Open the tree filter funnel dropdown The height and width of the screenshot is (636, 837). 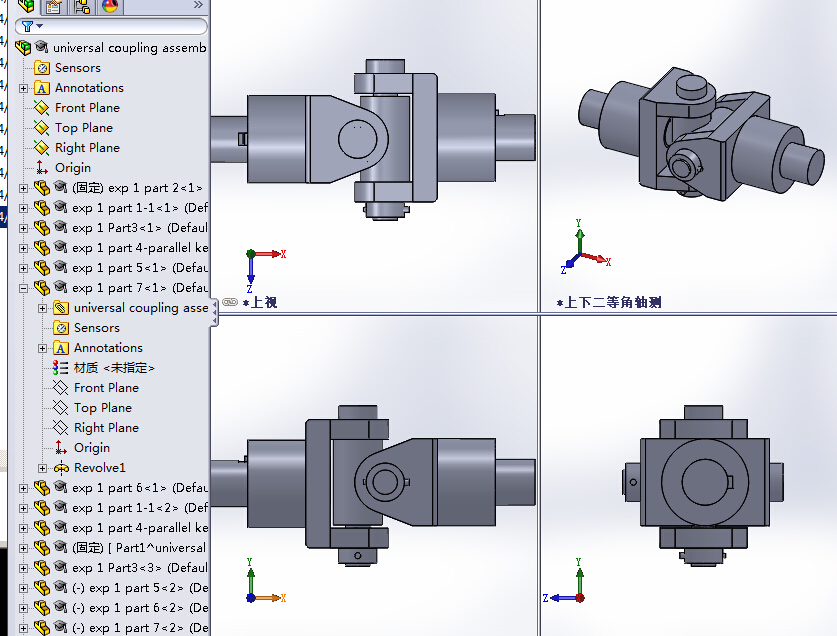pyautogui.click(x=32, y=26)
